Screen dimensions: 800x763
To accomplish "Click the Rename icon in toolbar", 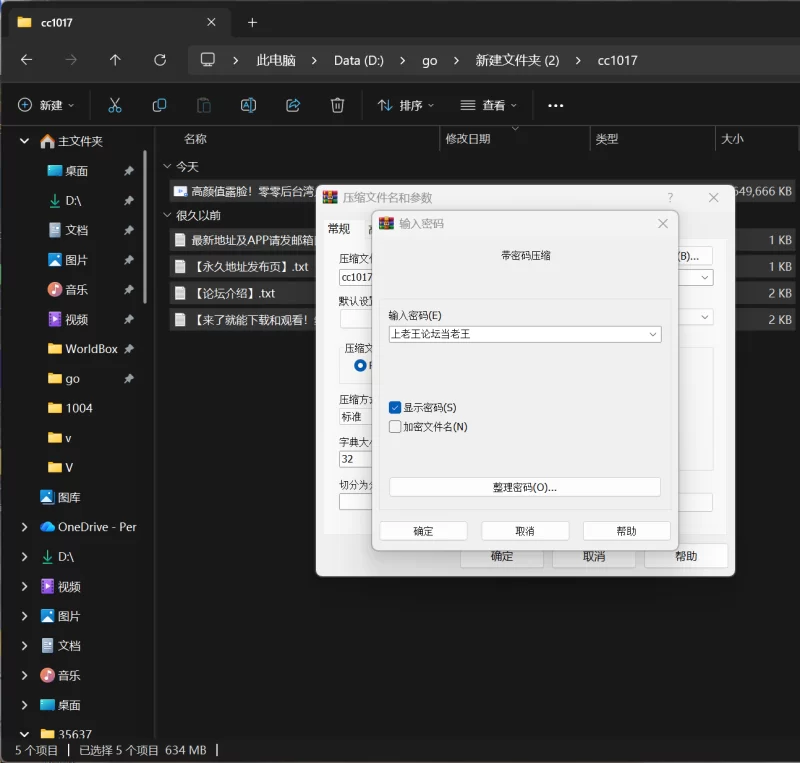I will pos(248,105).
